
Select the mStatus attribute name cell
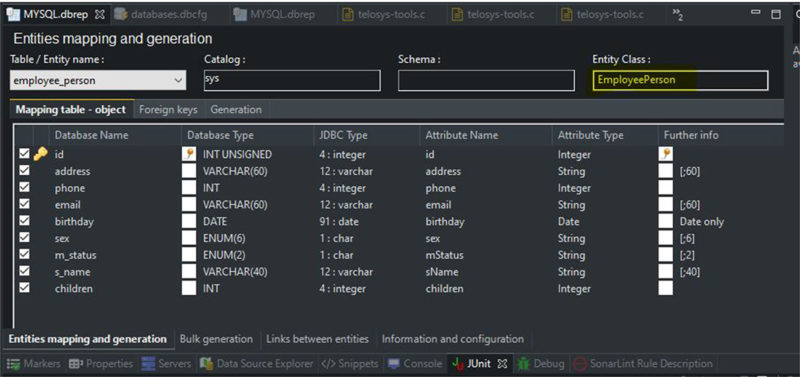tap(444, 255)
